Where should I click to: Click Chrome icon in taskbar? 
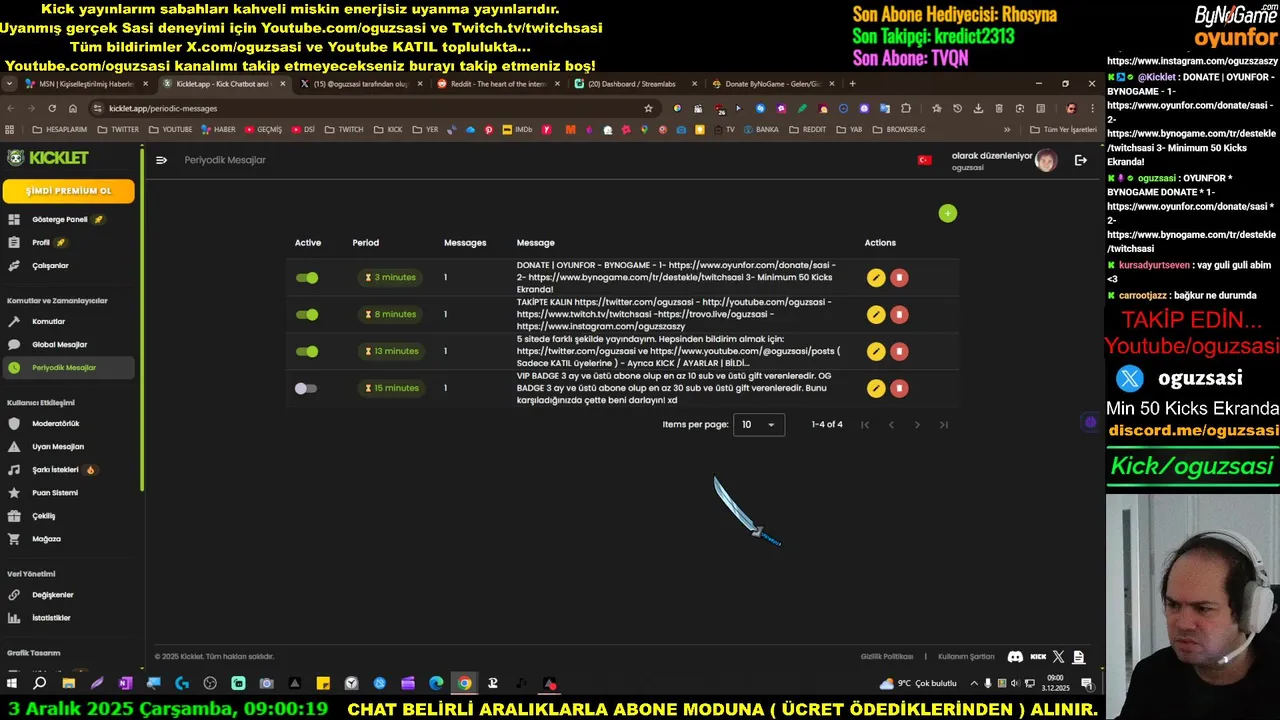click(464, 683)
